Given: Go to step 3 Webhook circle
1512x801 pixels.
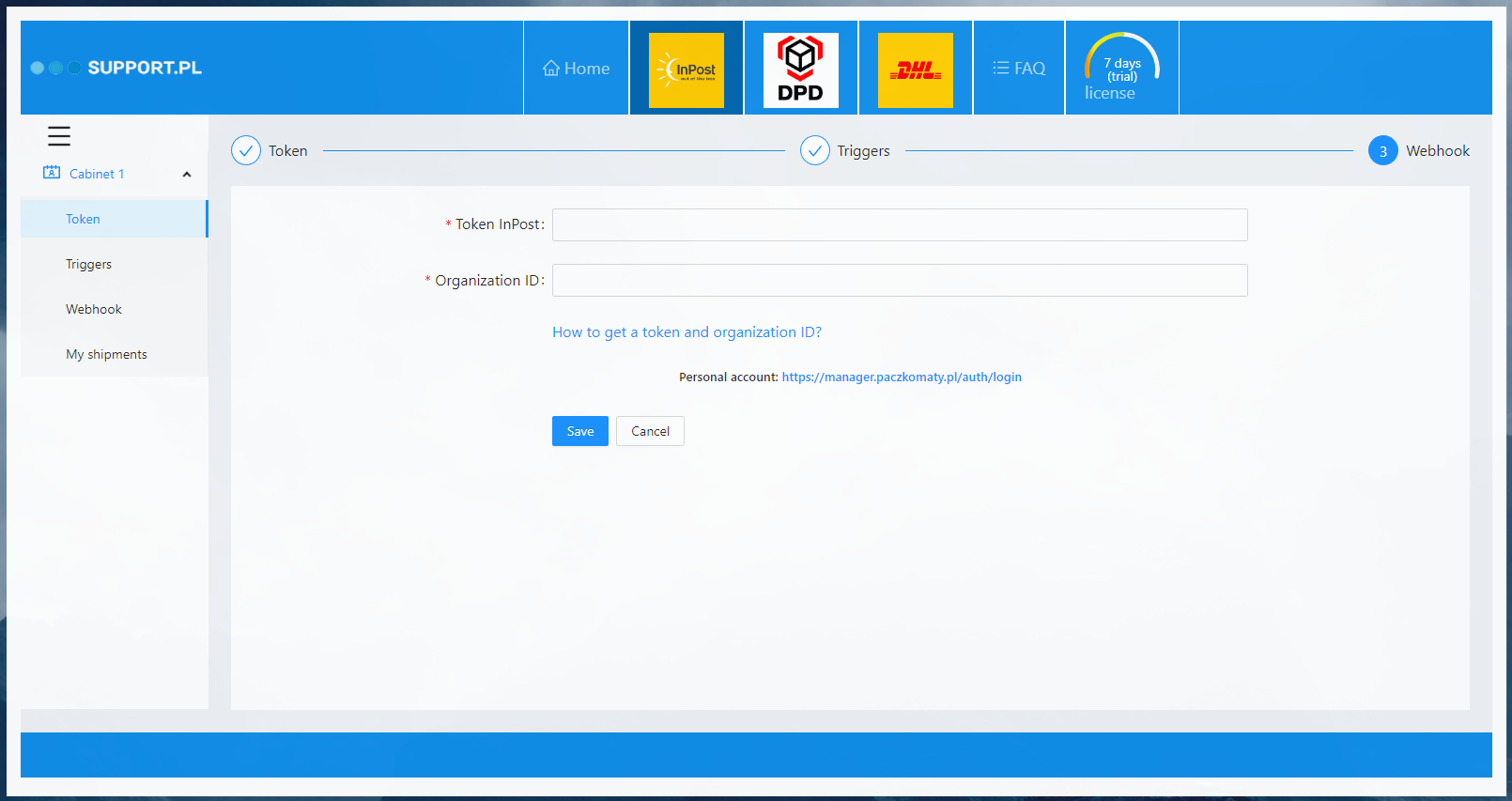Looking at the screenshot, I should point(1382,150).
